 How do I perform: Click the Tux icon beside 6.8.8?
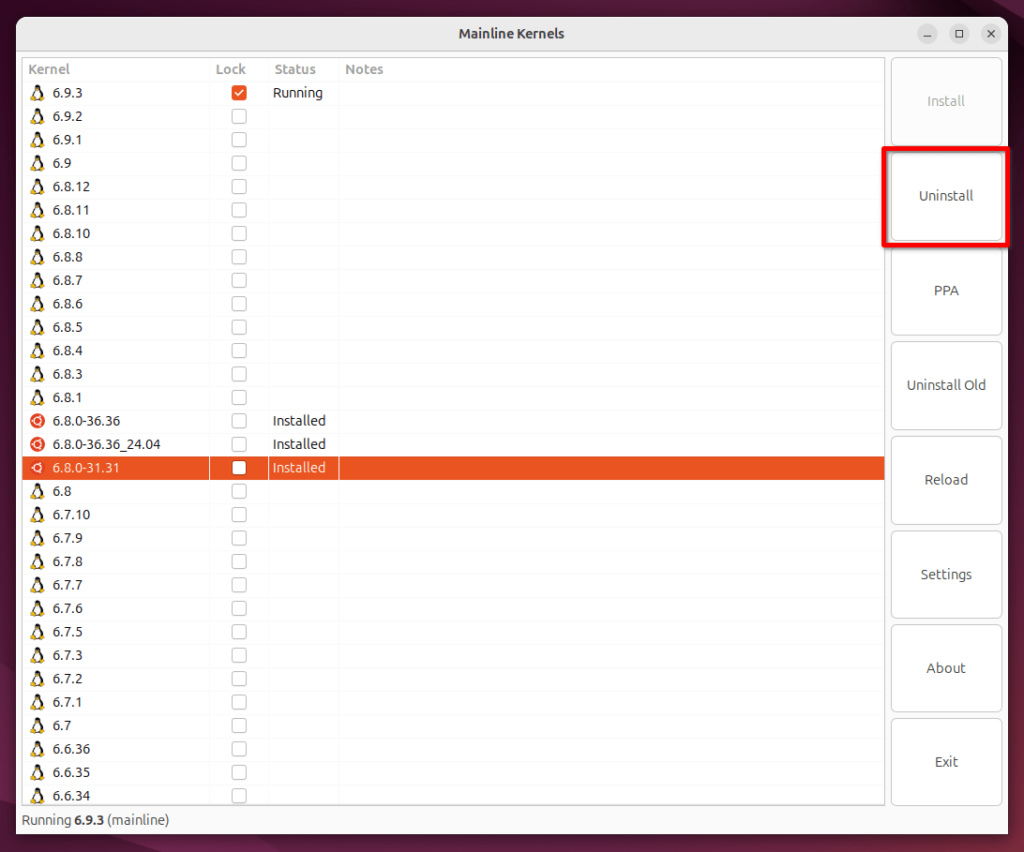37,257
